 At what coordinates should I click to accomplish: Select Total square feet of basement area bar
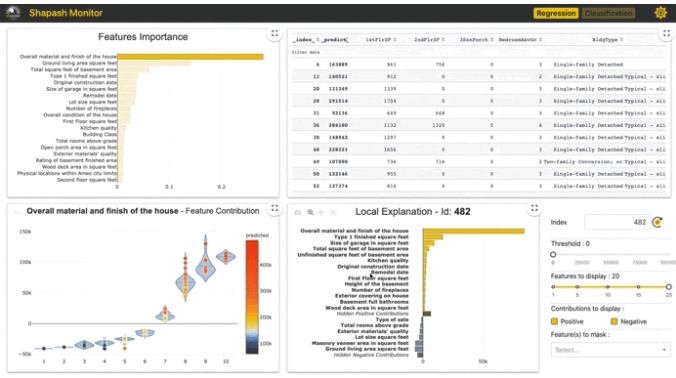pos(133,69)
